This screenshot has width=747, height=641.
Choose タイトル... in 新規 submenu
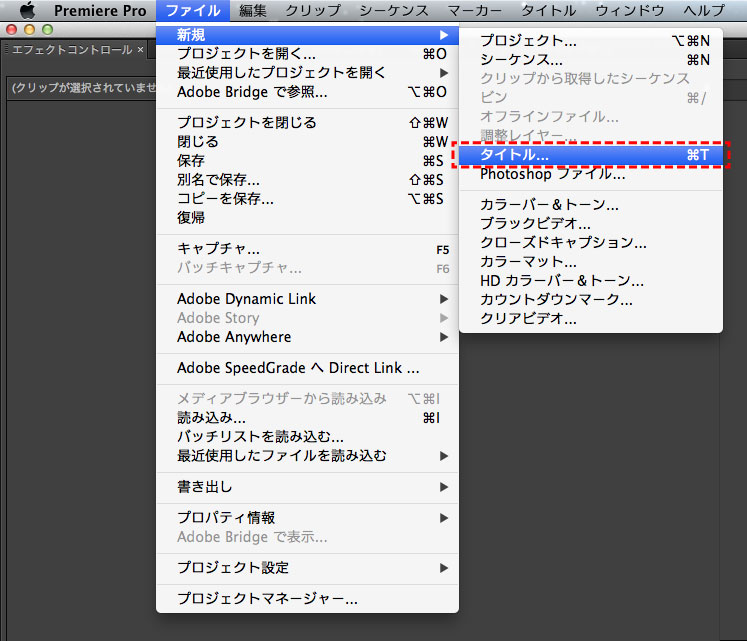[x=591, y=155]
